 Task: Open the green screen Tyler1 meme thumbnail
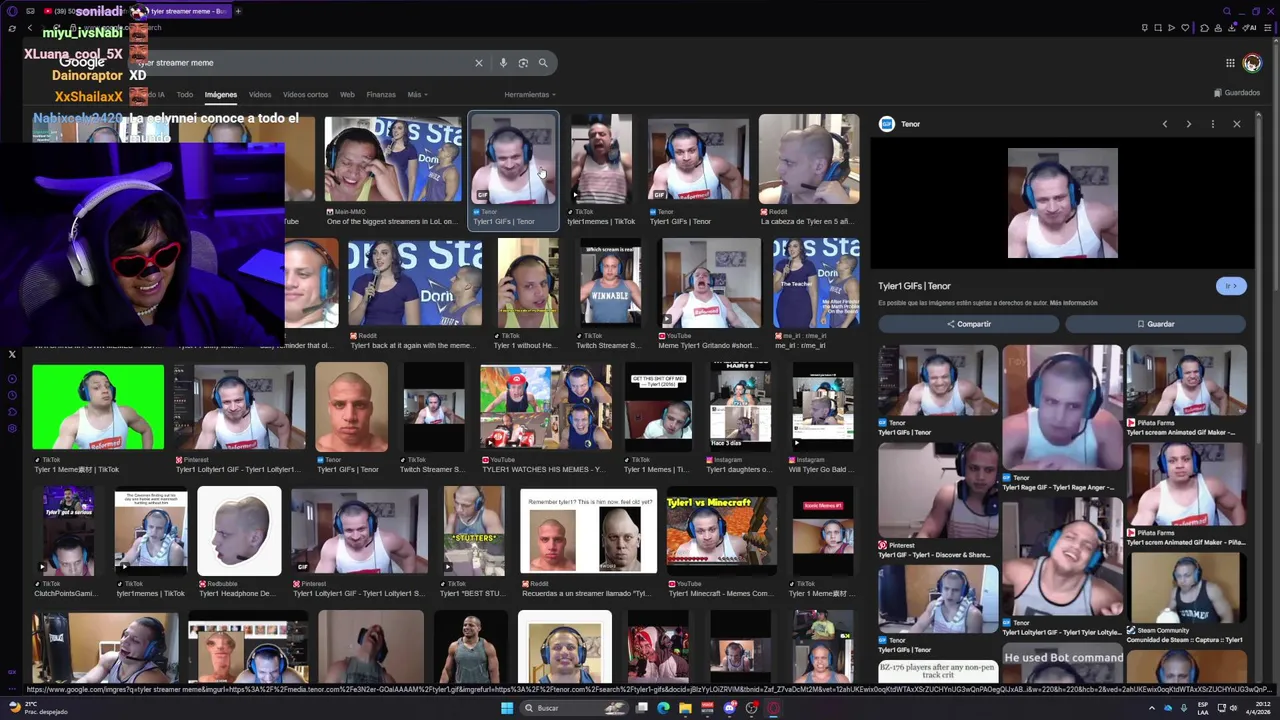[x=98, y=407]
